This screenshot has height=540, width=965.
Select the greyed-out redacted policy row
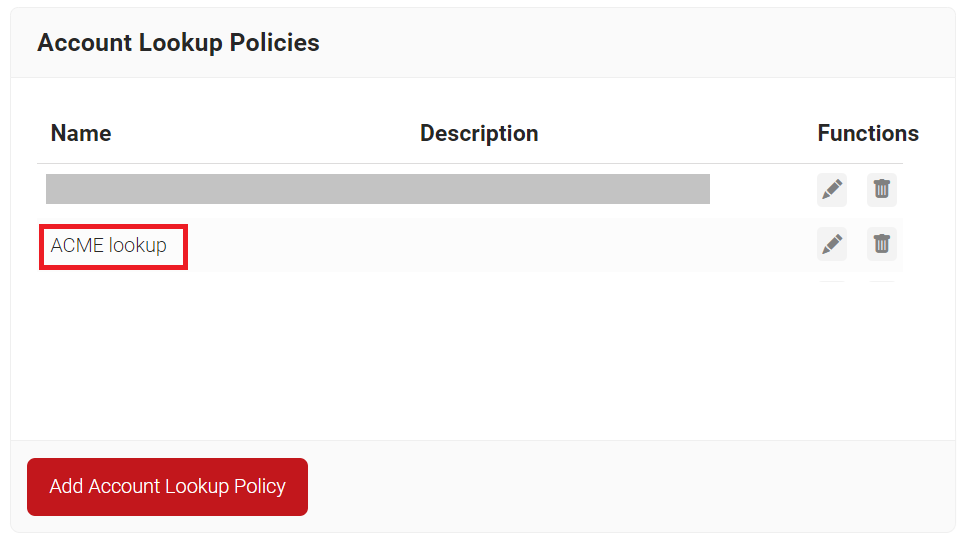click(378, 189)
